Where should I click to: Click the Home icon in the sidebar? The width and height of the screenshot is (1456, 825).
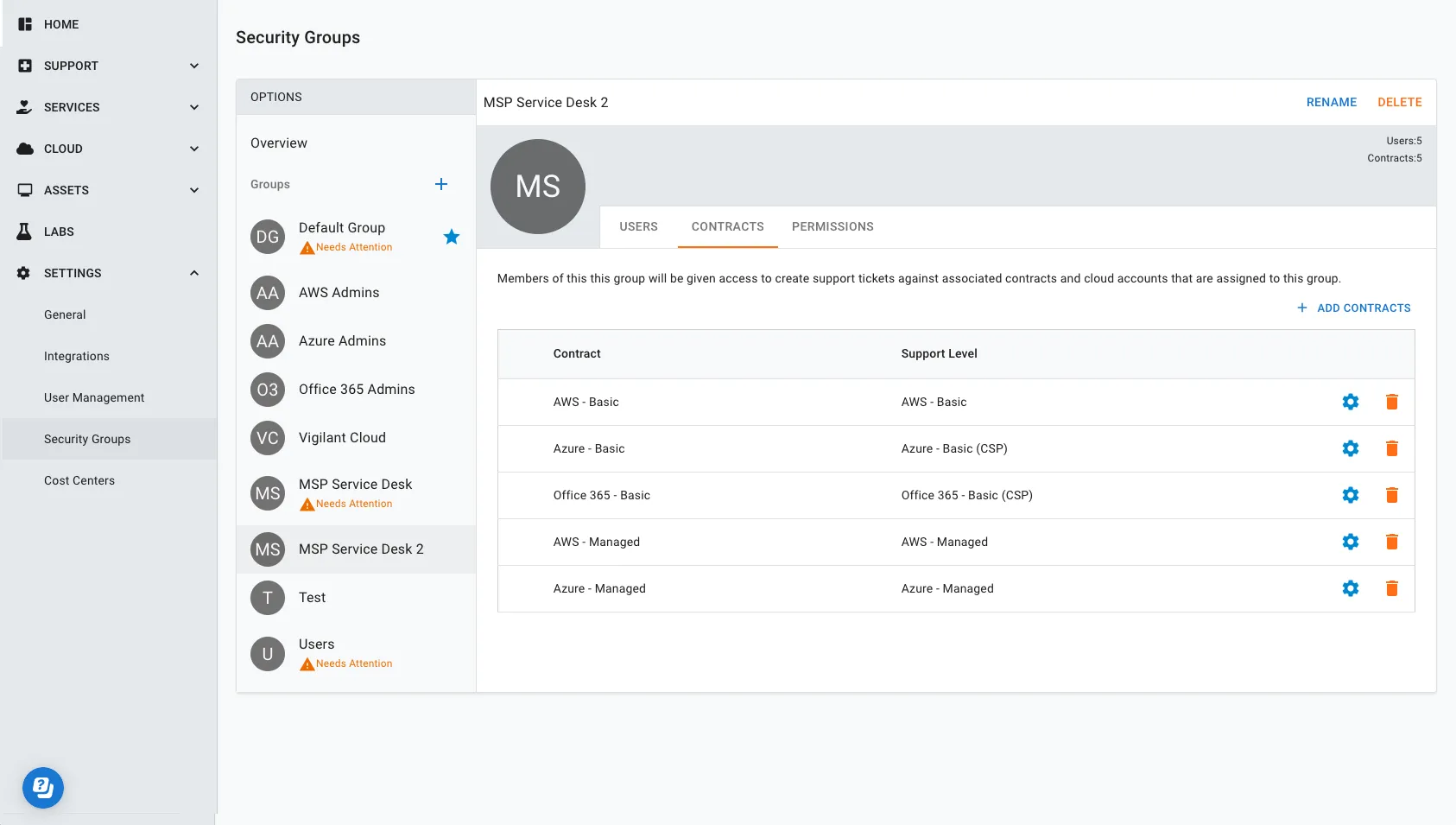point(25,24)
